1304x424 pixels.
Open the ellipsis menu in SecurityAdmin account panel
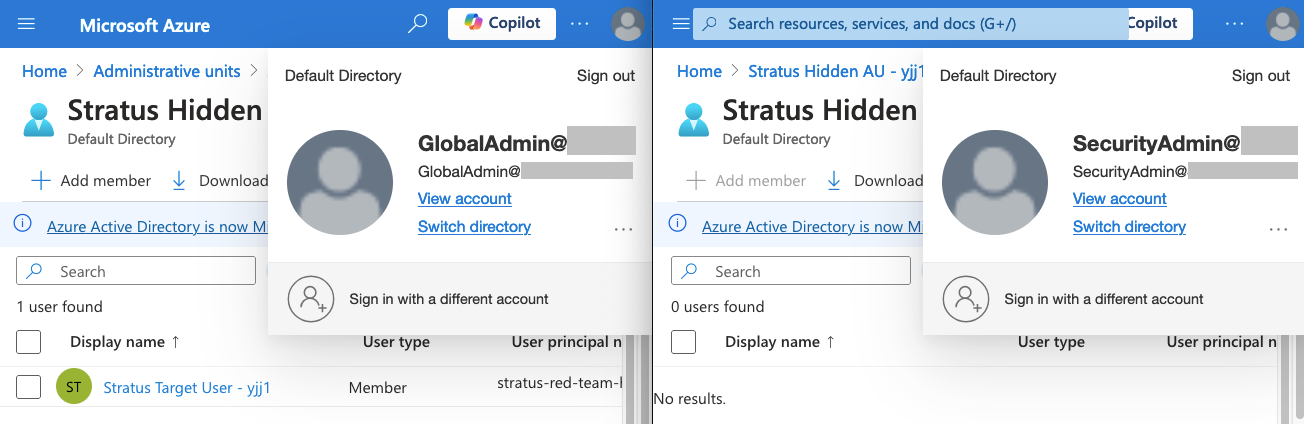pyautogui.click(x=1278, y=229)
